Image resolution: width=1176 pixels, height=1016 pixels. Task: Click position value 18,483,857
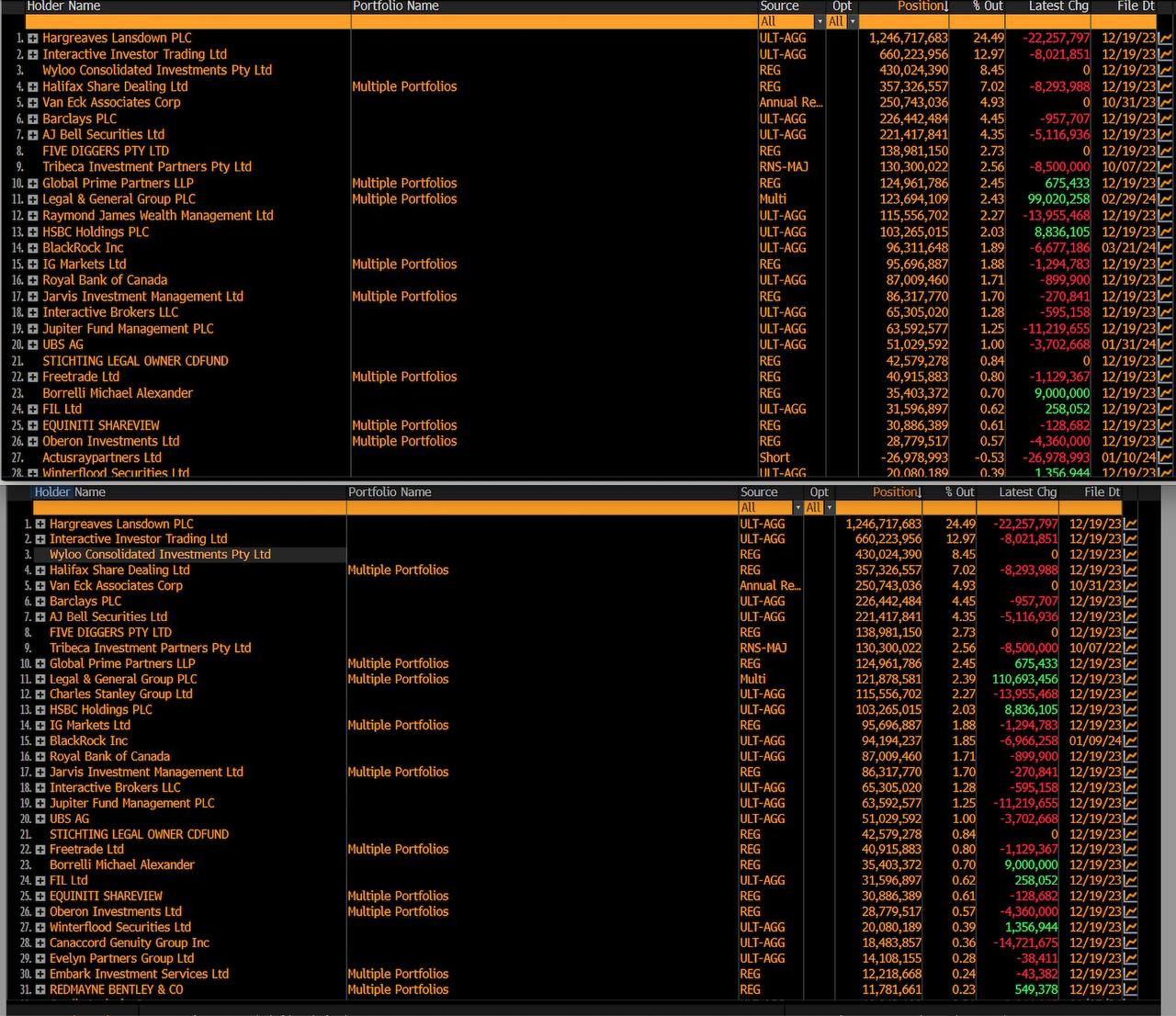(891, 943)
